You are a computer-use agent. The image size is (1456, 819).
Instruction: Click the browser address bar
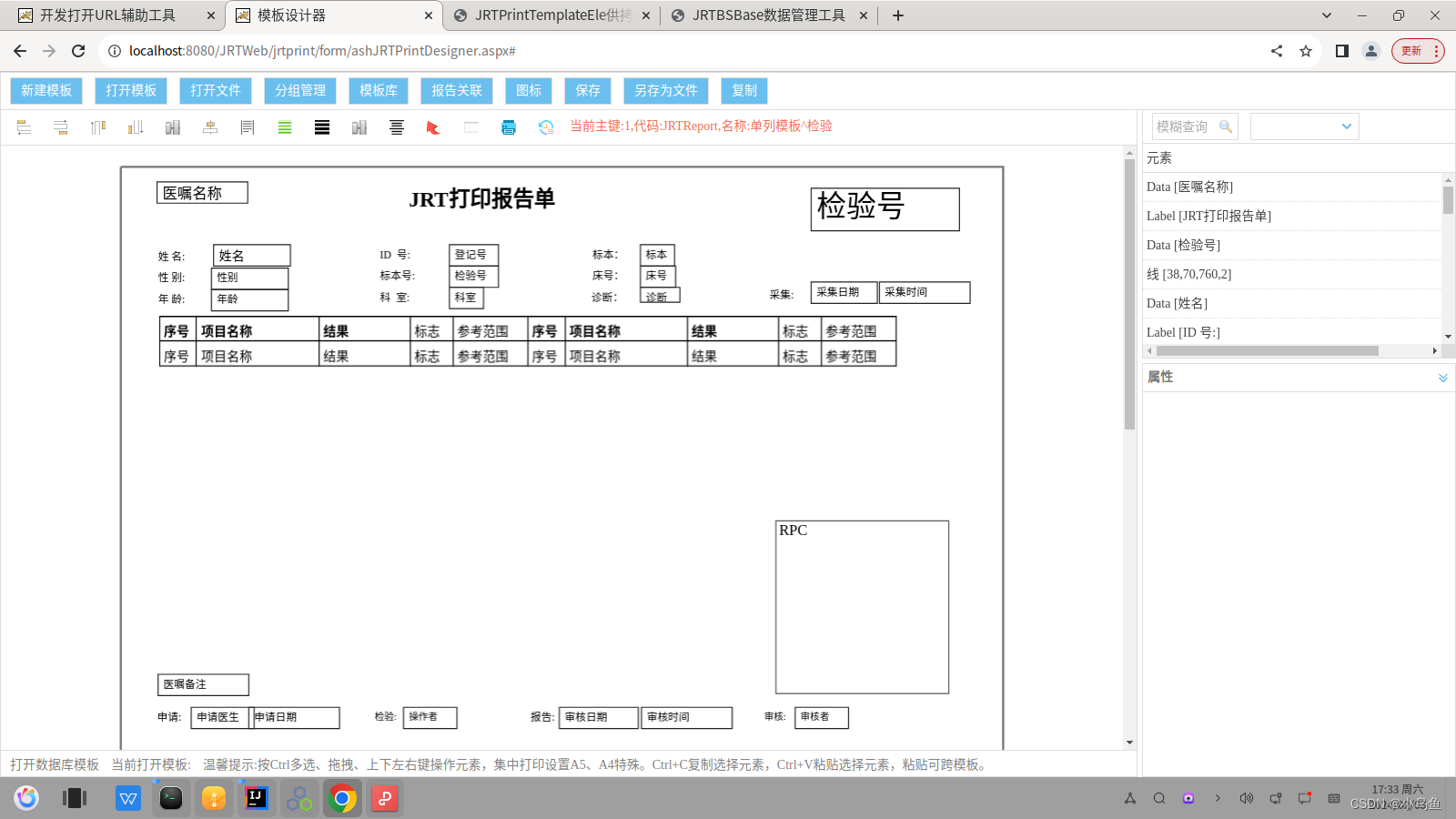point(682,51)
